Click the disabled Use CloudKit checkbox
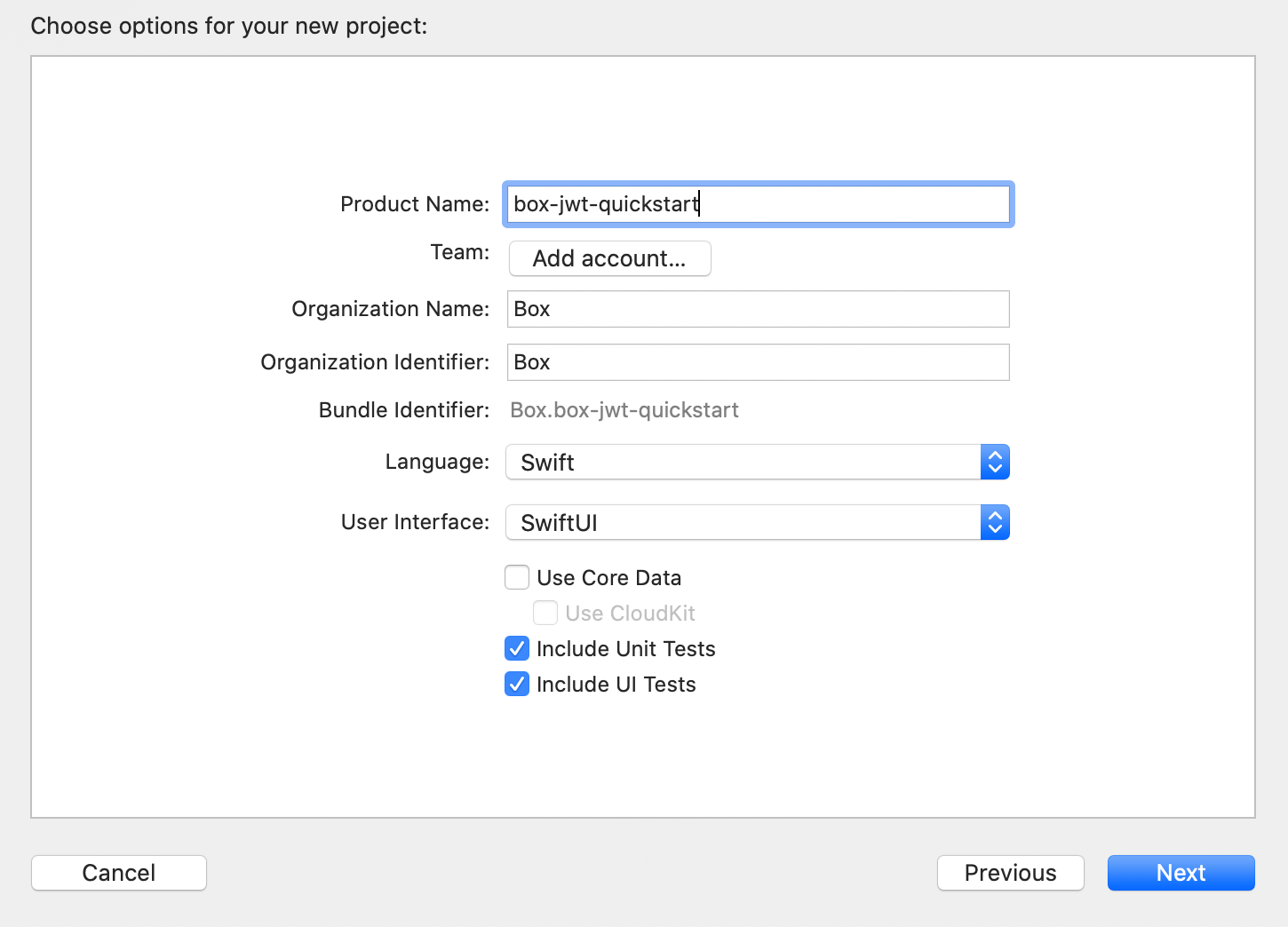This screenshot has width=1288, height=927. click(545, 613)
